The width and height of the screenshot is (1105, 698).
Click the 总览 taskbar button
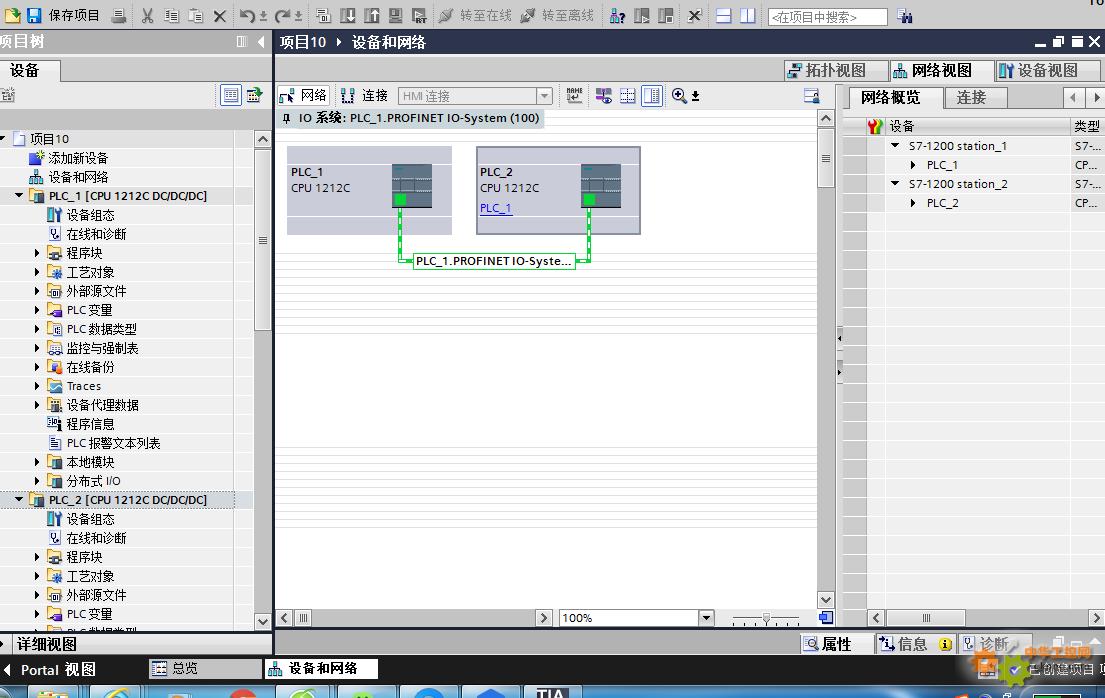[206, 668]
